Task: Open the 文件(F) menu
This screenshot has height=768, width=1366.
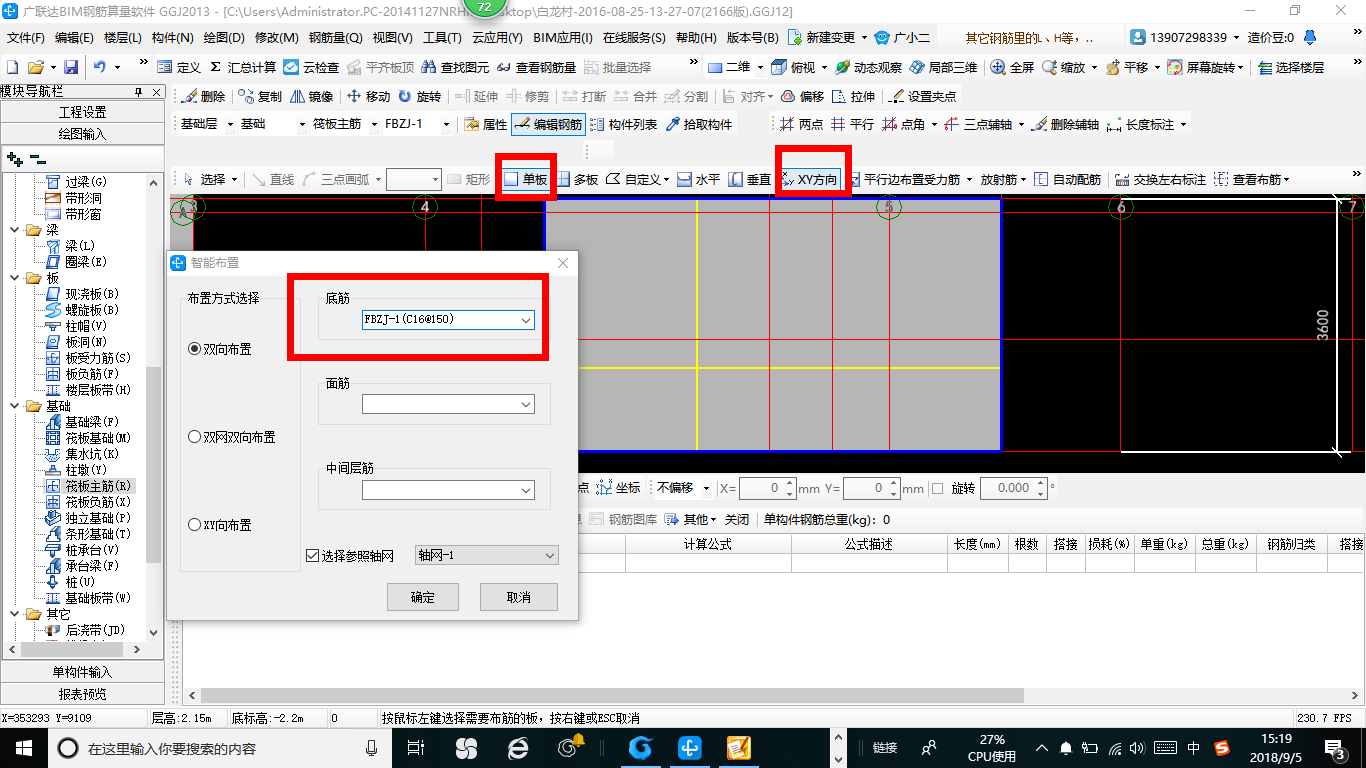Action: coord(26,38)
